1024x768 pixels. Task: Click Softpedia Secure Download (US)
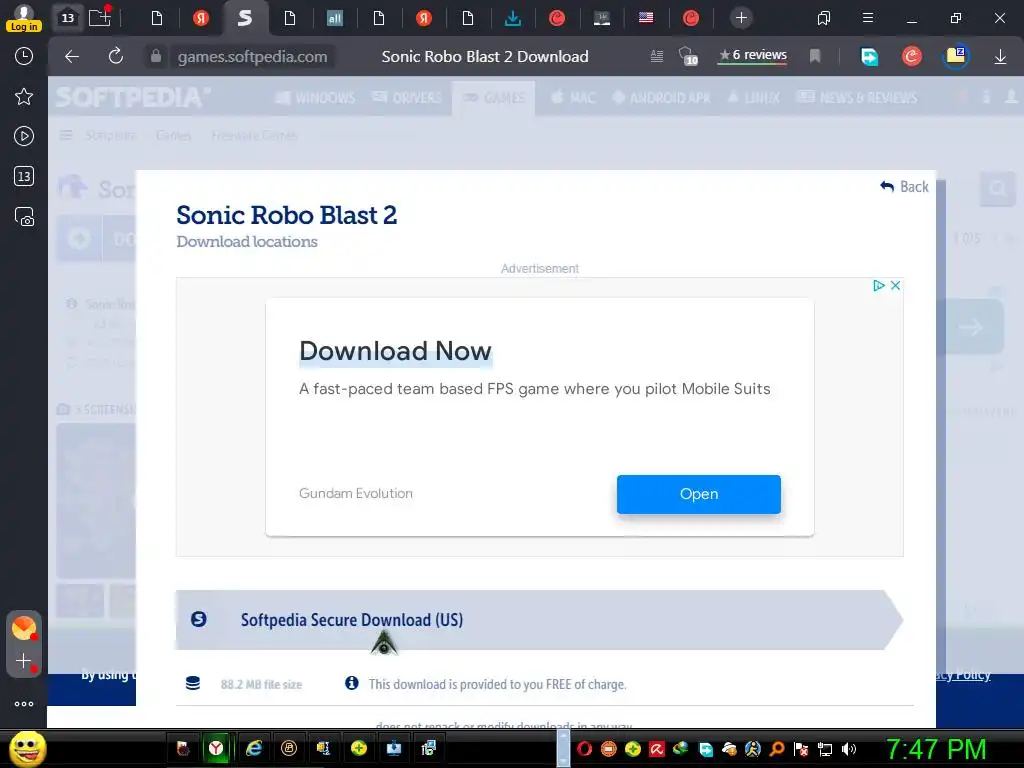(539, 620)
